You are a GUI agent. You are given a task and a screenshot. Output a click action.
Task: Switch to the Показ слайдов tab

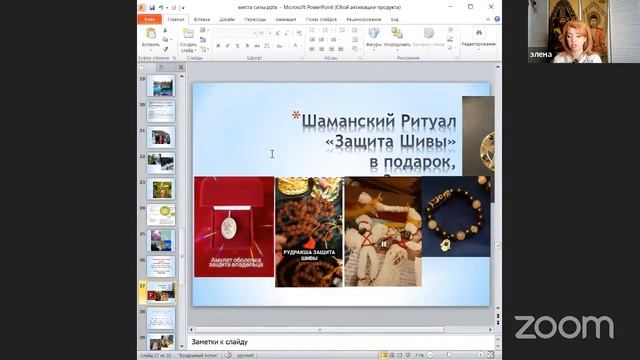pos(321,19)
